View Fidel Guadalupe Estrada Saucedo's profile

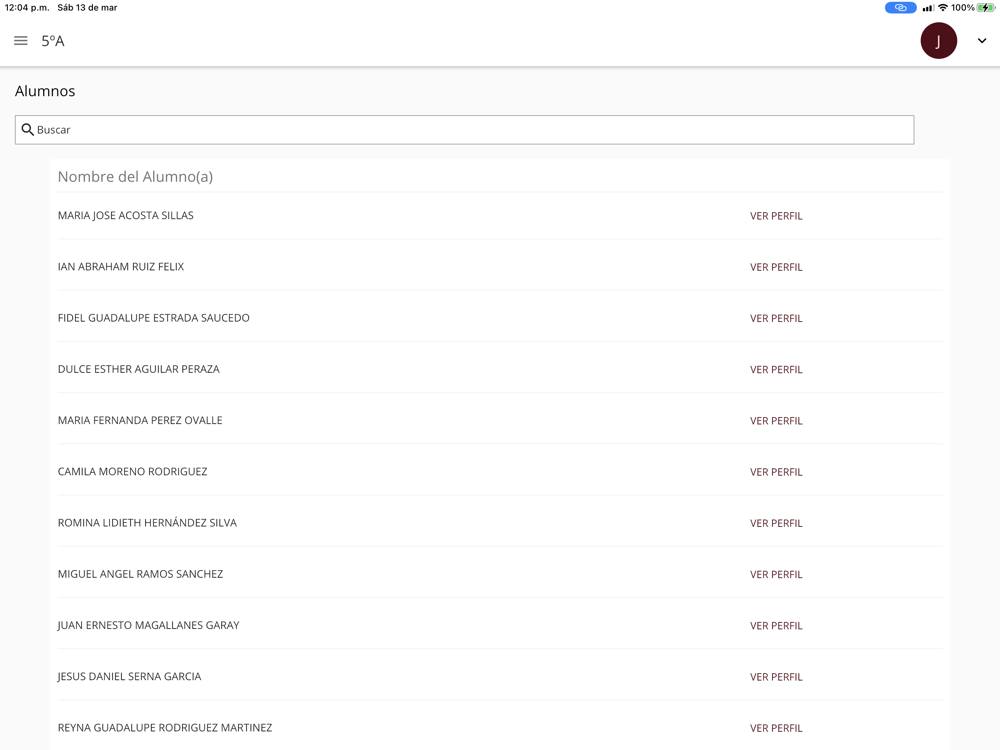coord(776,318)
